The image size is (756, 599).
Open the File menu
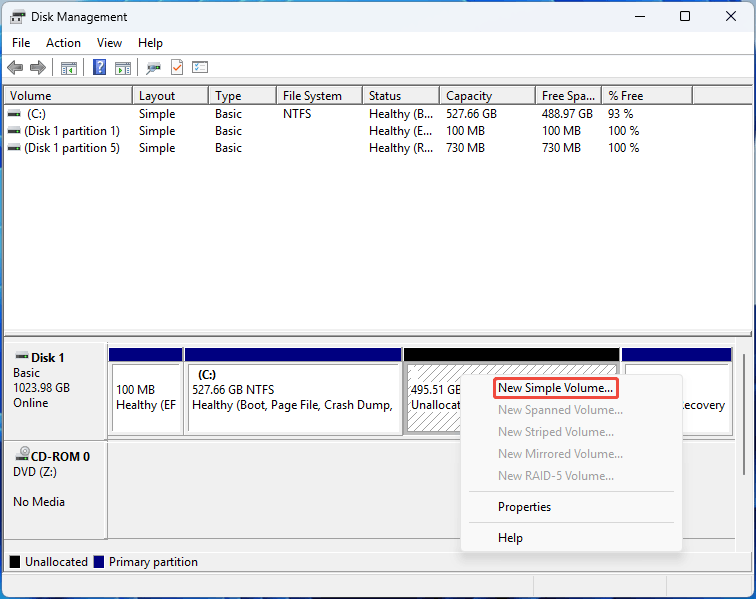click(21, 43)
